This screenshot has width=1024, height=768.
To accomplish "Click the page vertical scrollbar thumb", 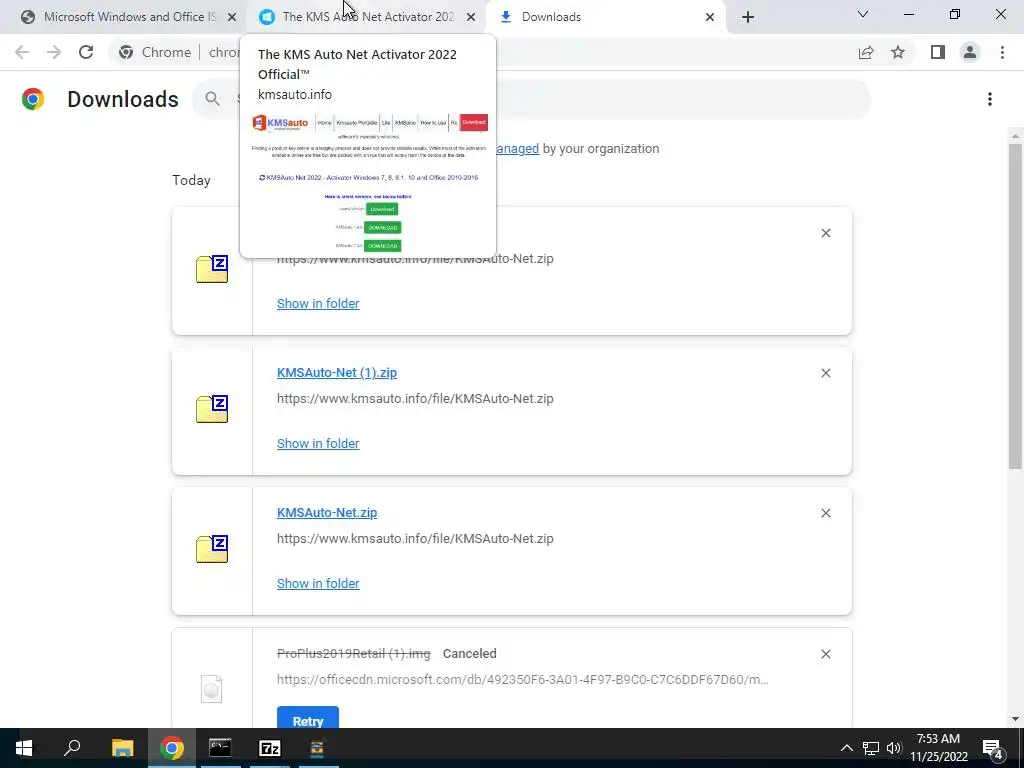I will [x=1015, y=306].
